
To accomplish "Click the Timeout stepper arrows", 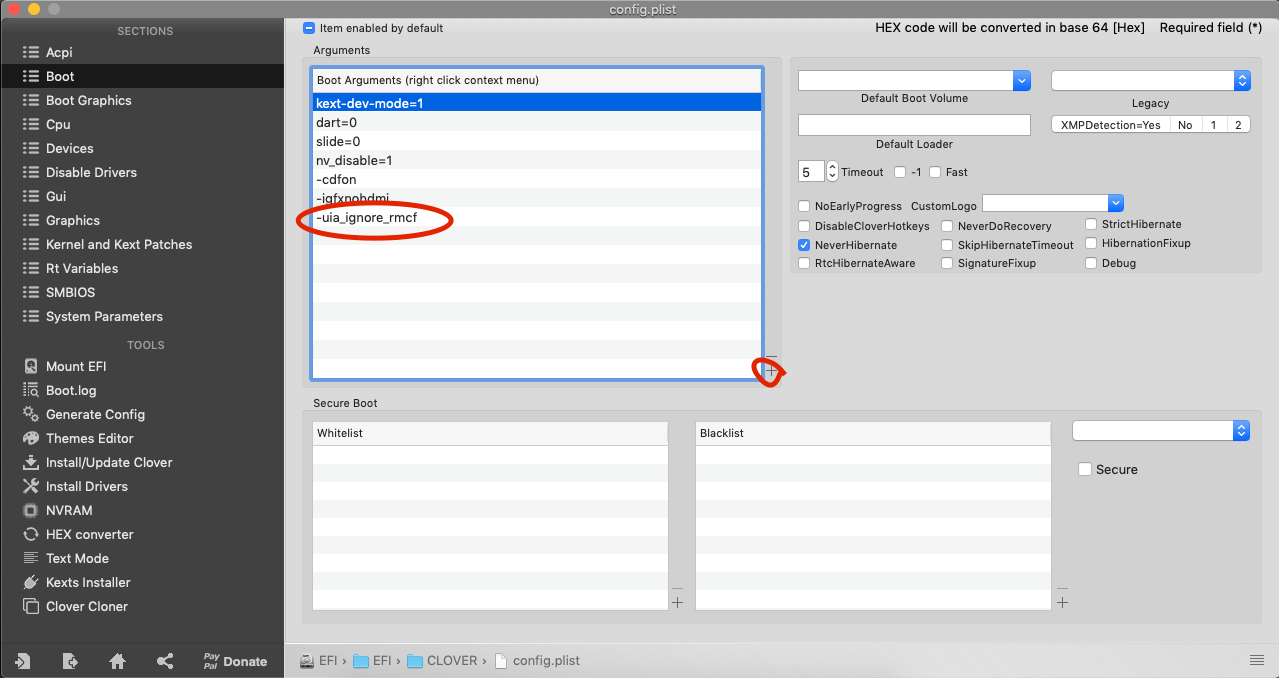I will (832, 172).
